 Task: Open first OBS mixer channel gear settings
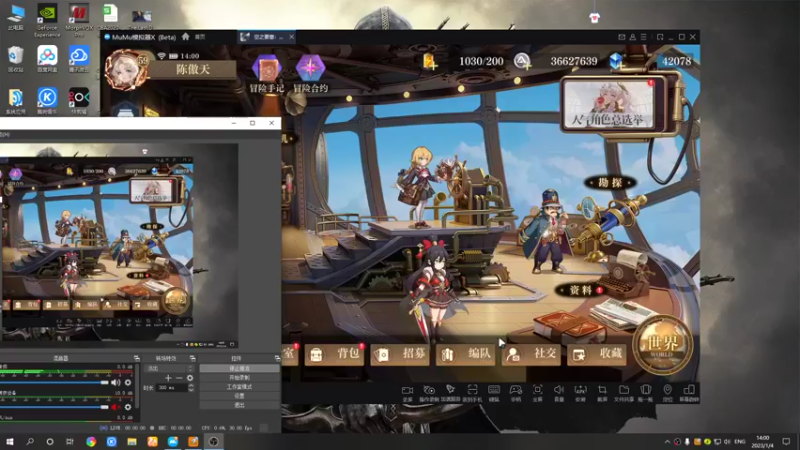coord(128,382)
